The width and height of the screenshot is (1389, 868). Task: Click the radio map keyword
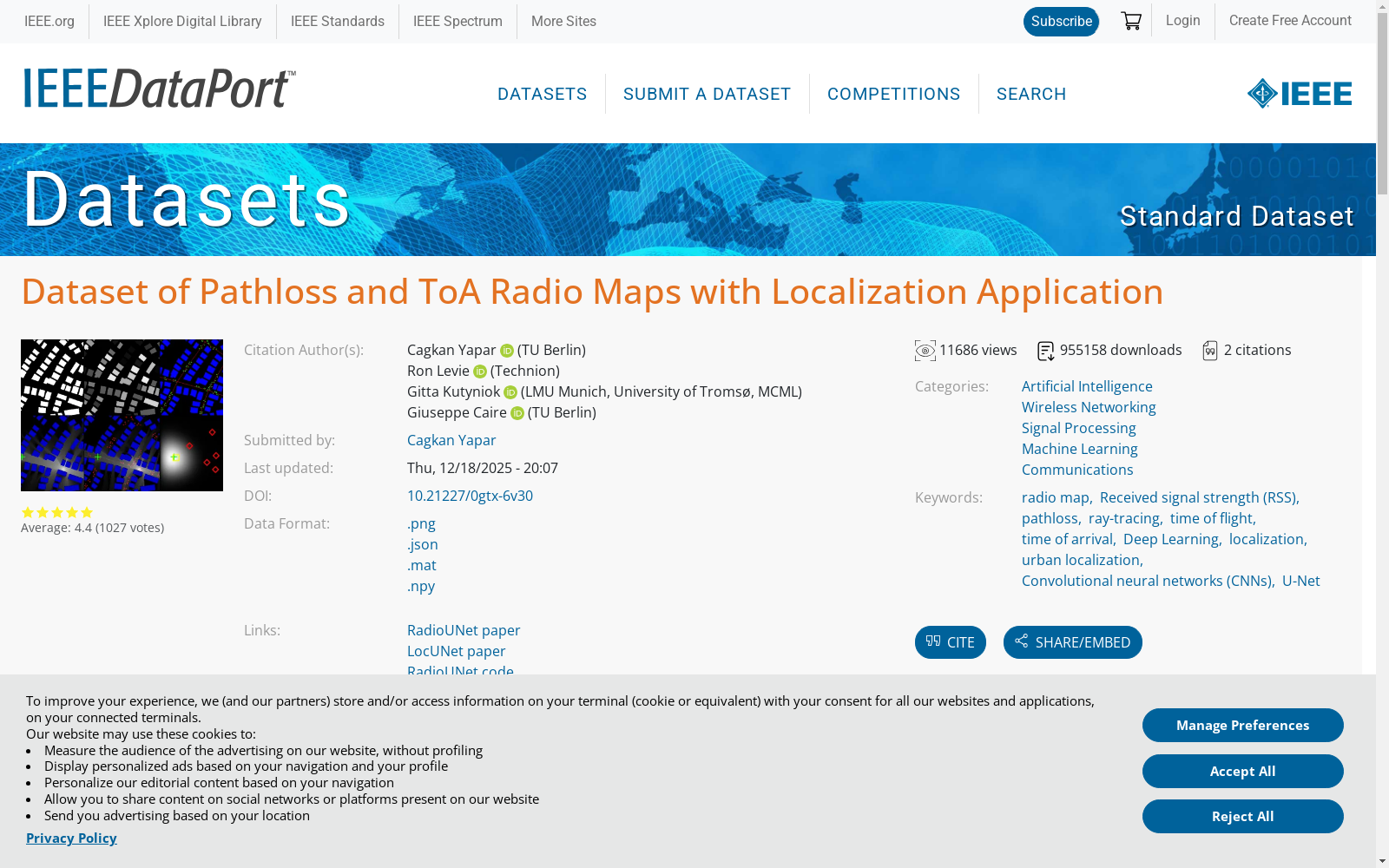tap(1056, 497)
